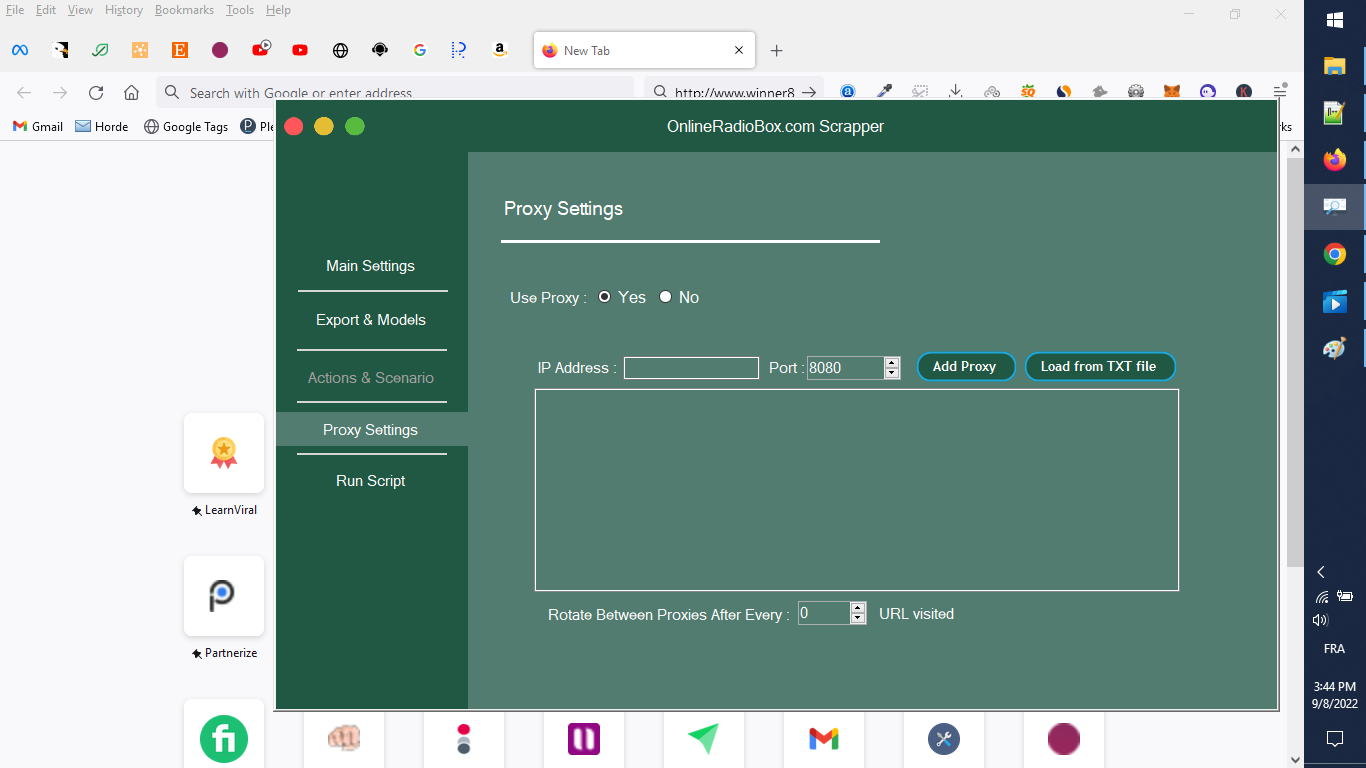Open the Gmail bookmark
The image size is (1366, 768).
pyautogui.click(x=38, y=127)
